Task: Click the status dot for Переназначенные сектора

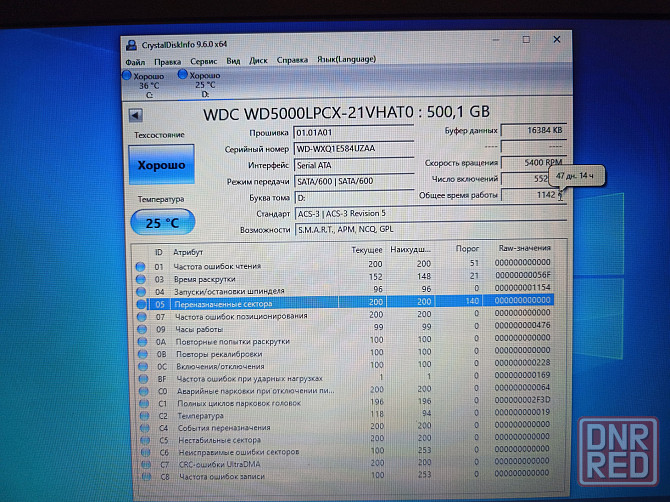Action: click(141, 305)
